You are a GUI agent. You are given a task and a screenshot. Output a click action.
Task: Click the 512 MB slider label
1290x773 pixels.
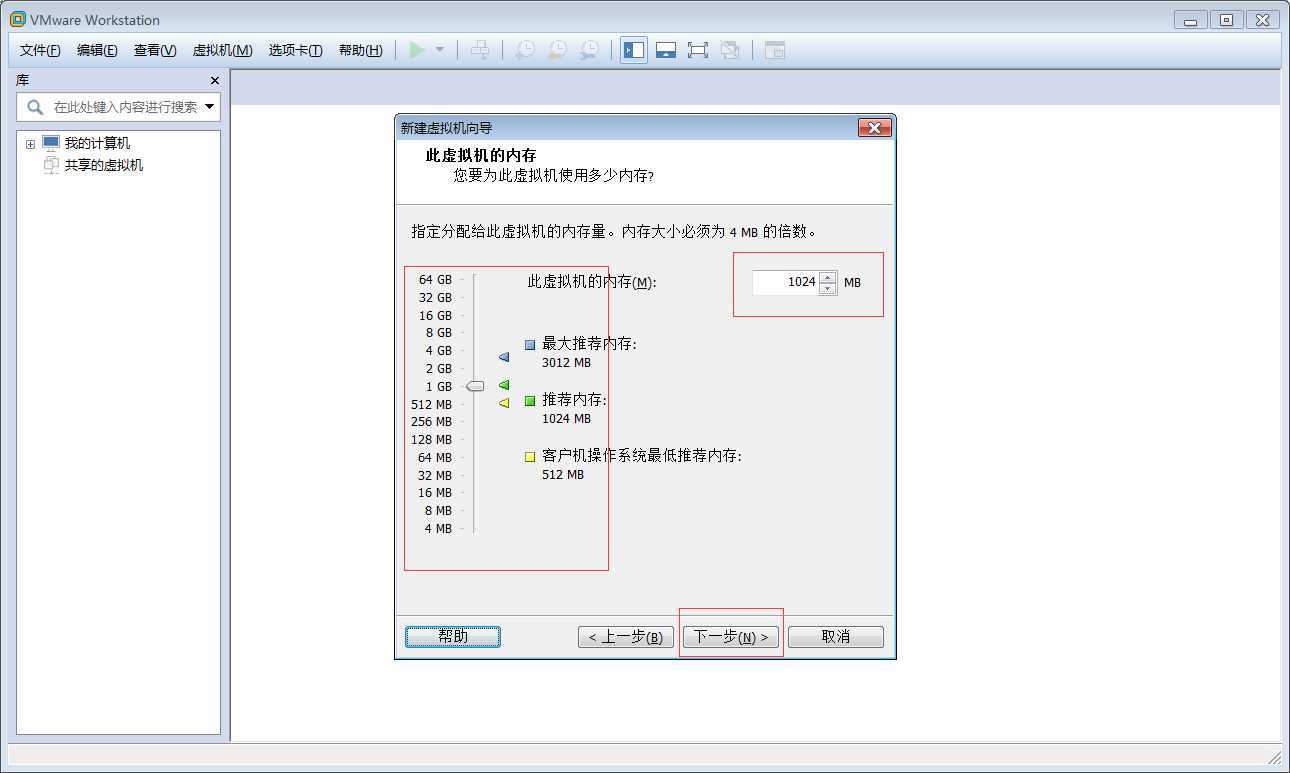point(431,405)
